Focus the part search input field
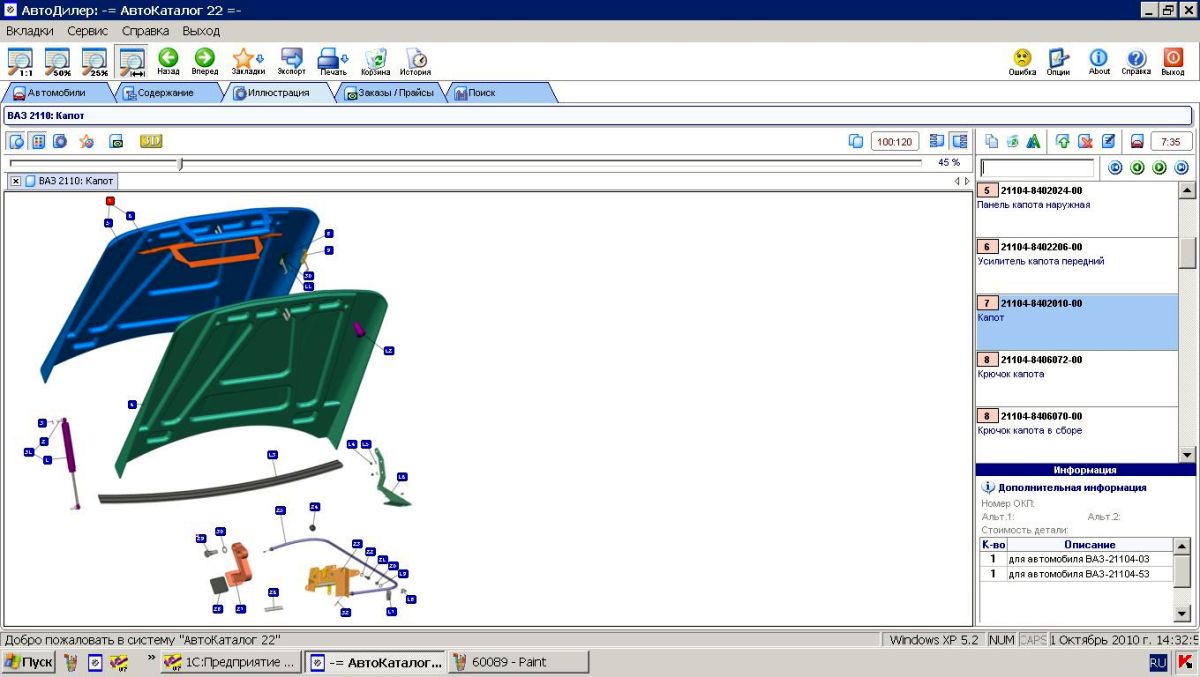Viewport: 1200px width, 677px height. click(x=1037, y=168)
